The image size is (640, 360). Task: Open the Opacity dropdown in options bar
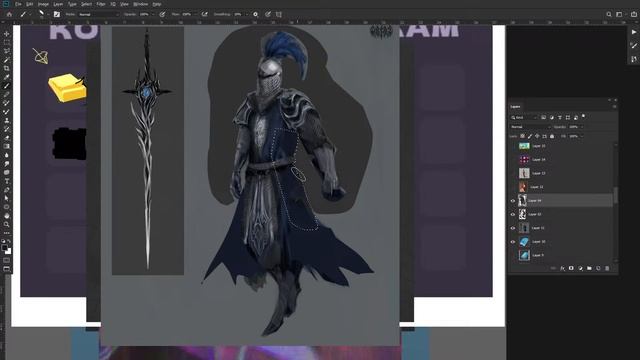coord(153,14)
